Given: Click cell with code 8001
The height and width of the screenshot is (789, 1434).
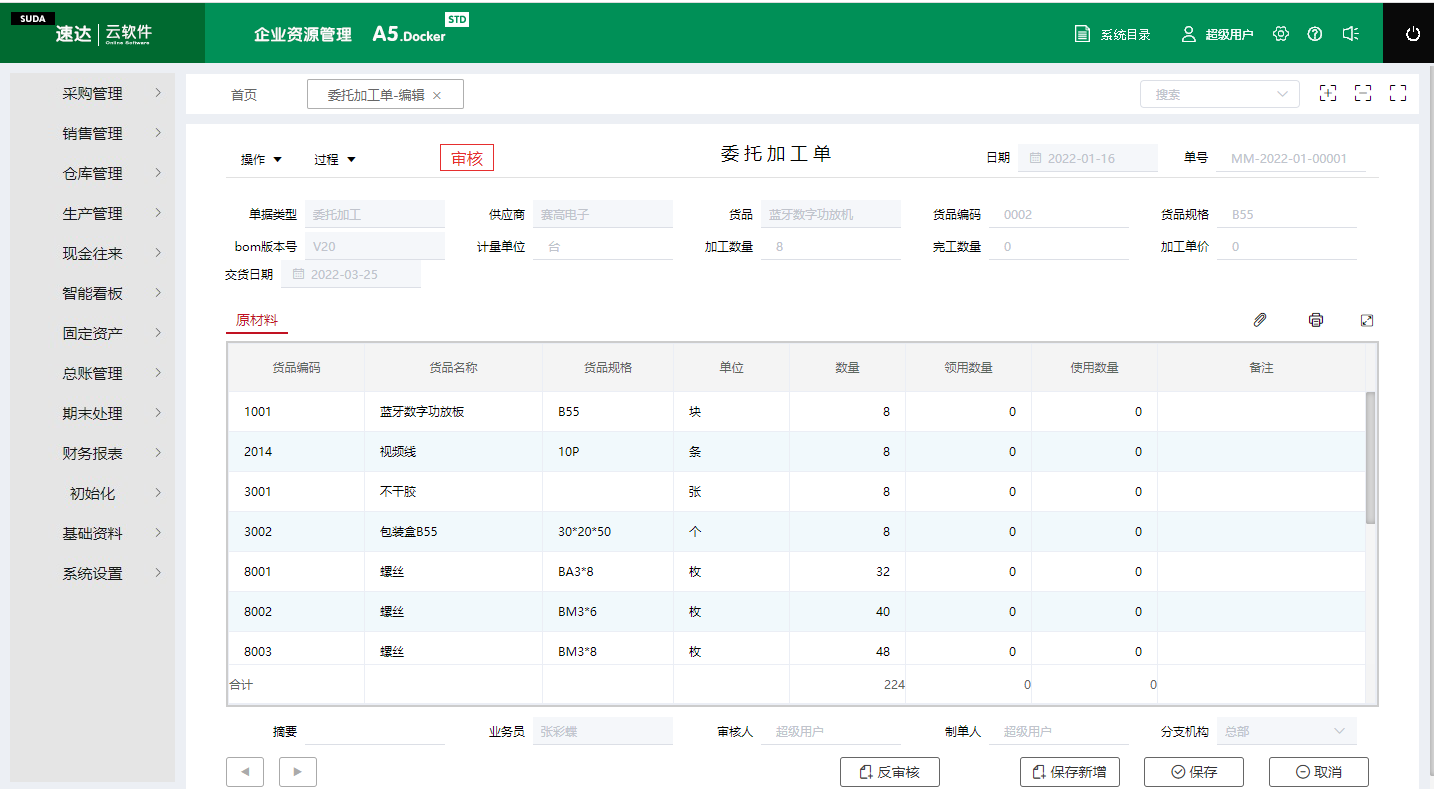Looking at the screenshot, I should click(296, 571).
